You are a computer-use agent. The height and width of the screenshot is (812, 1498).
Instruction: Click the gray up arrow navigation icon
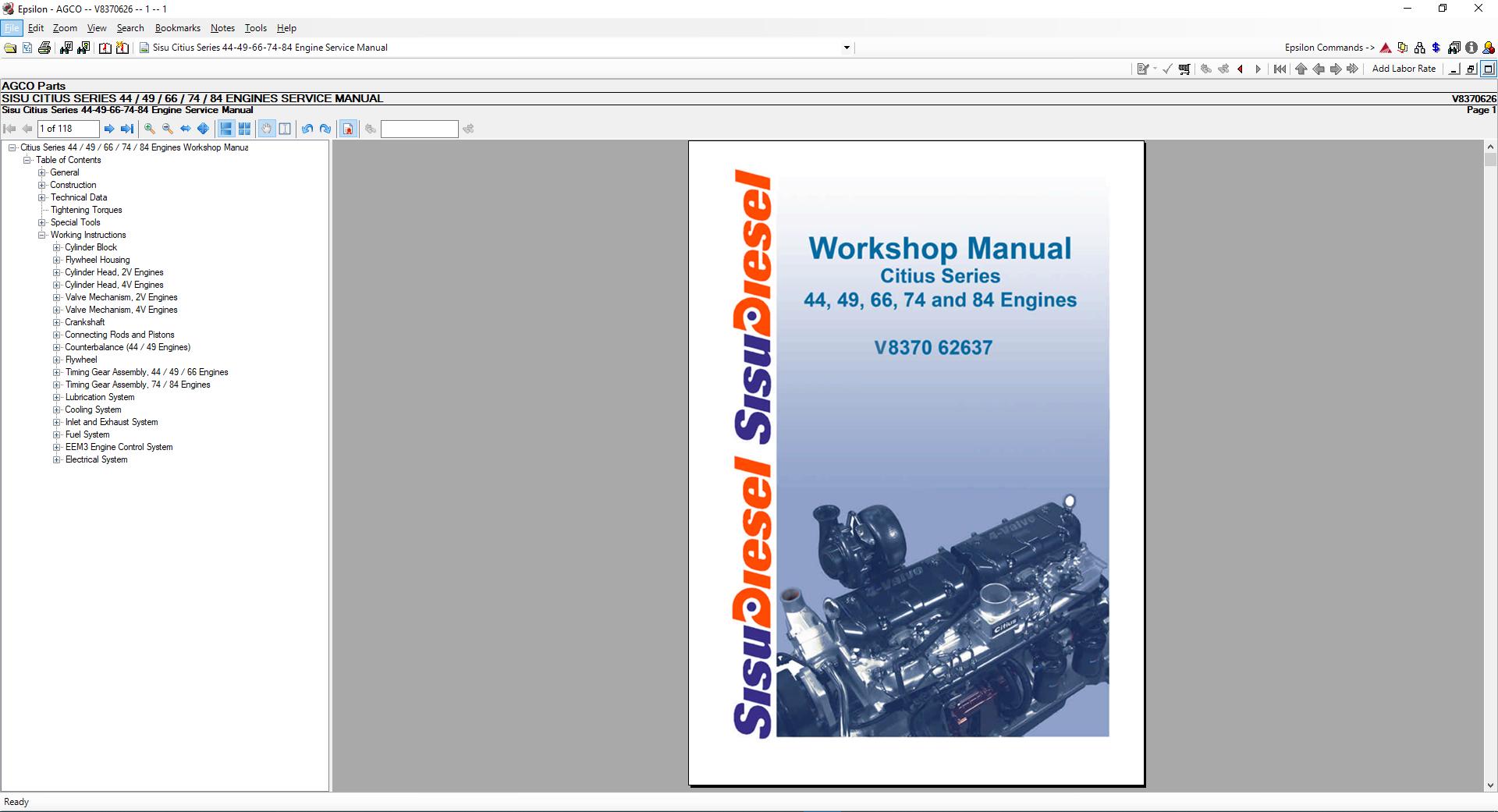click(1301, 69)
